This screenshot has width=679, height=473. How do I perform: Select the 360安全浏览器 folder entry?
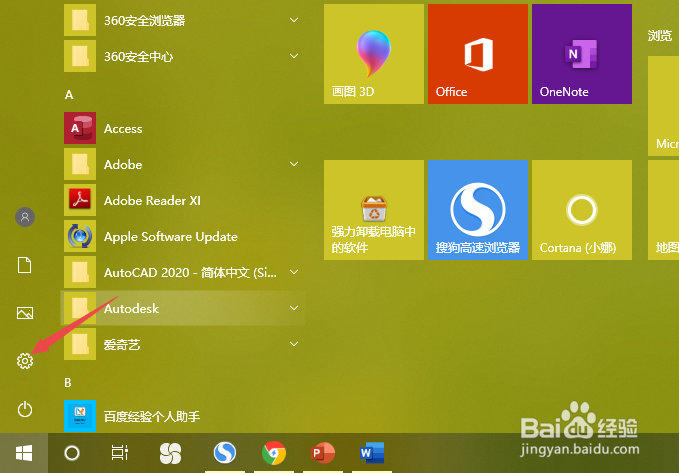click(183, 20)
